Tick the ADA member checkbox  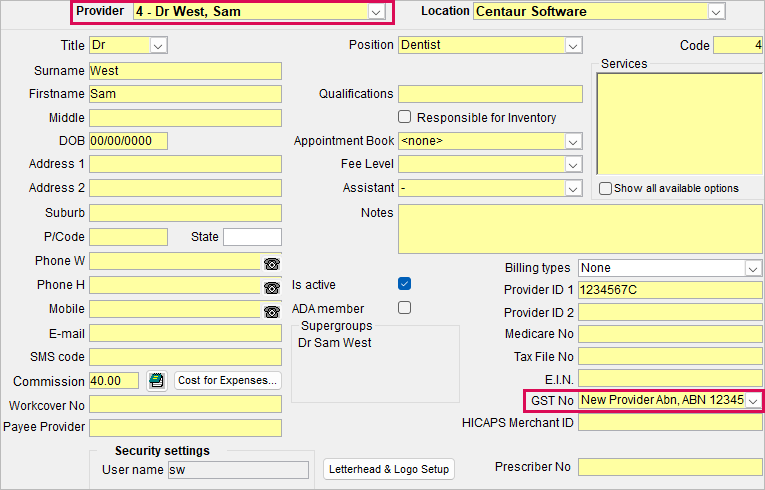click(404, 307)
